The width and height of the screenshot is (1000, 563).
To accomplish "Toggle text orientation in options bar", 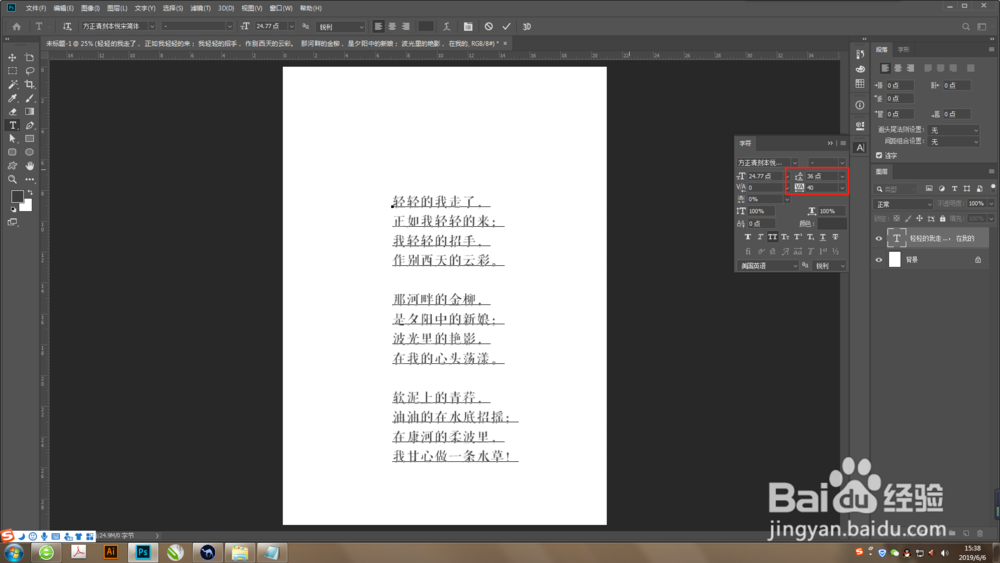I will [x=67, y=26].
